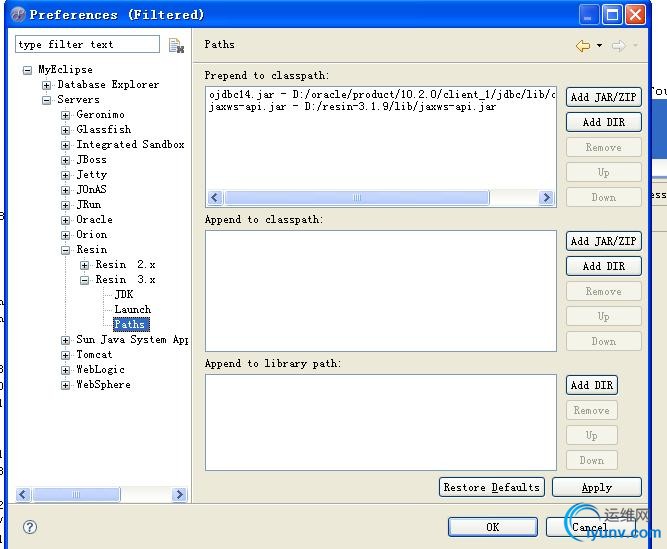Select Launch under Resin 3.x
667x549 pixels.
coord(133,309)
